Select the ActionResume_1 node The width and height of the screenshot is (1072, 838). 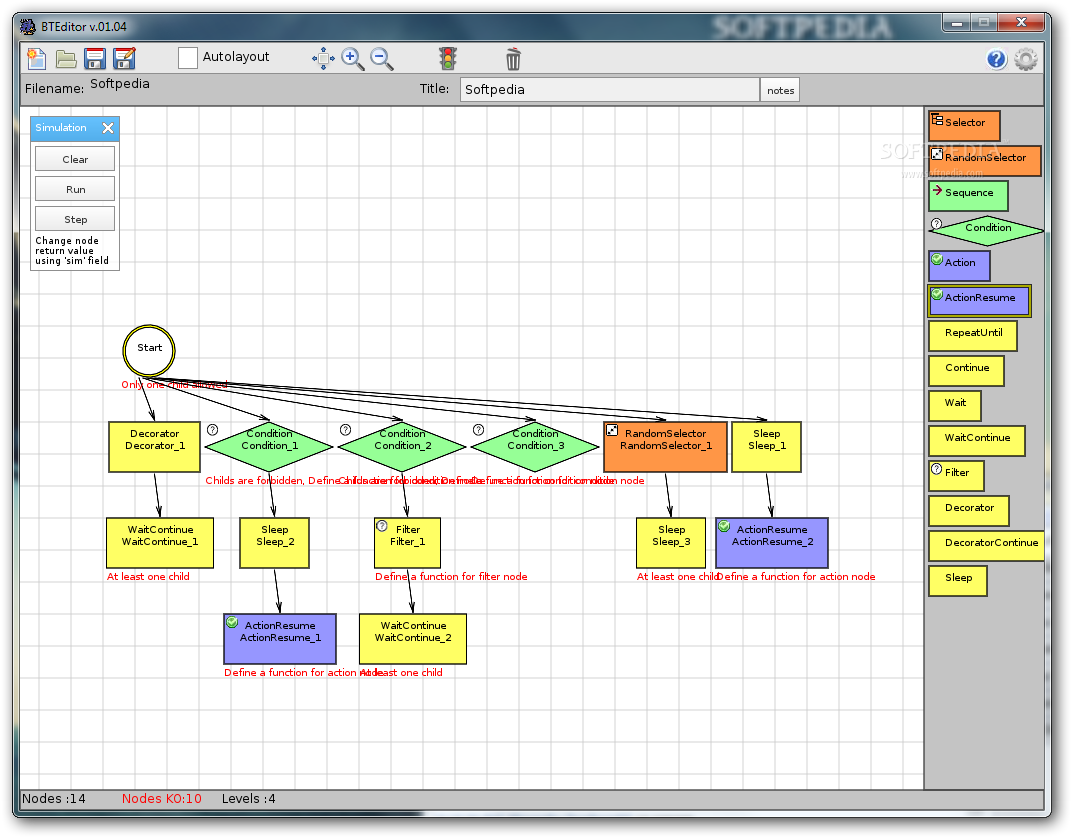coord(280,639)
